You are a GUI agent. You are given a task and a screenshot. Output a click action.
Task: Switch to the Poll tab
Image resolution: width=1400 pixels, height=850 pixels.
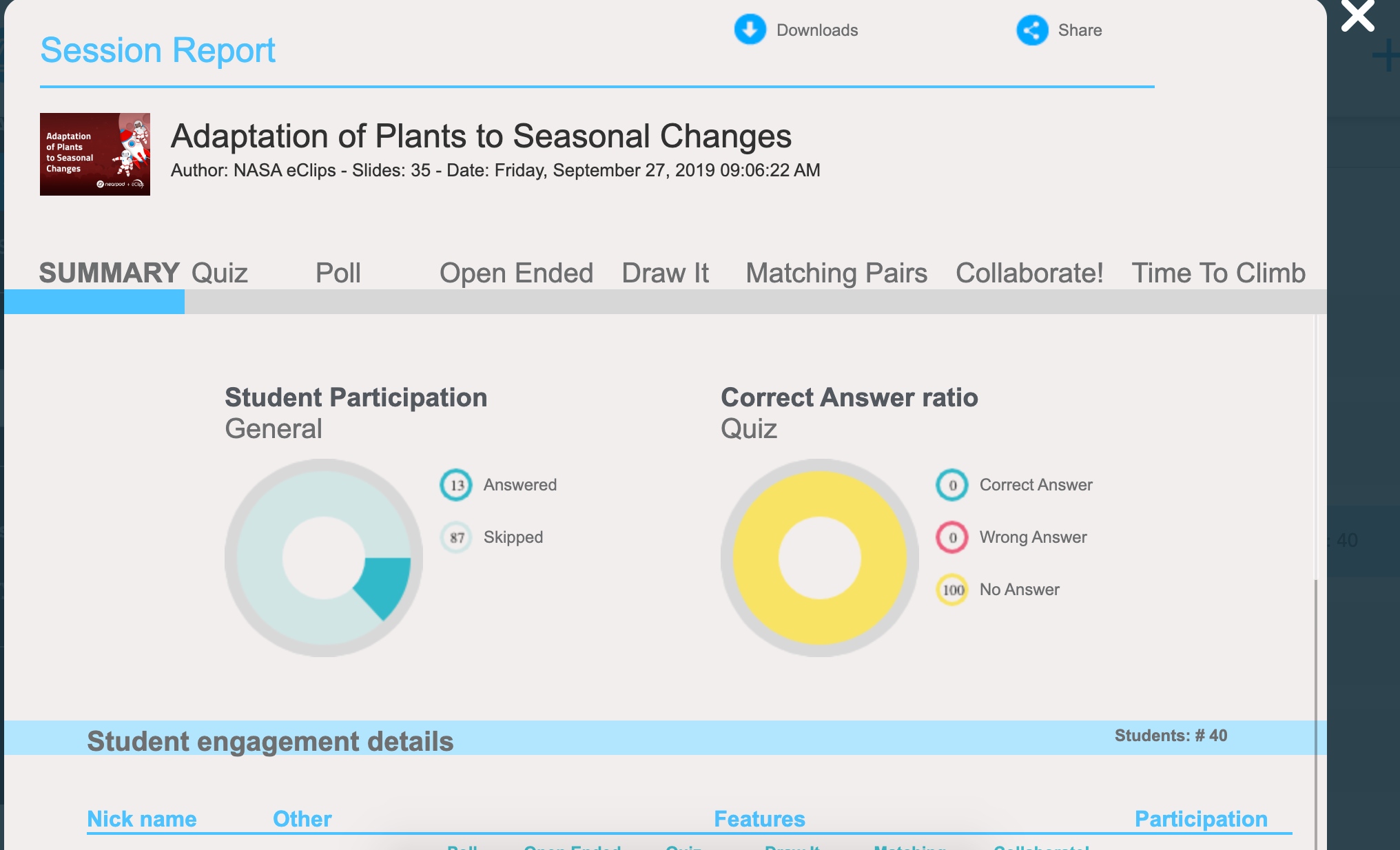pos(338,273)
